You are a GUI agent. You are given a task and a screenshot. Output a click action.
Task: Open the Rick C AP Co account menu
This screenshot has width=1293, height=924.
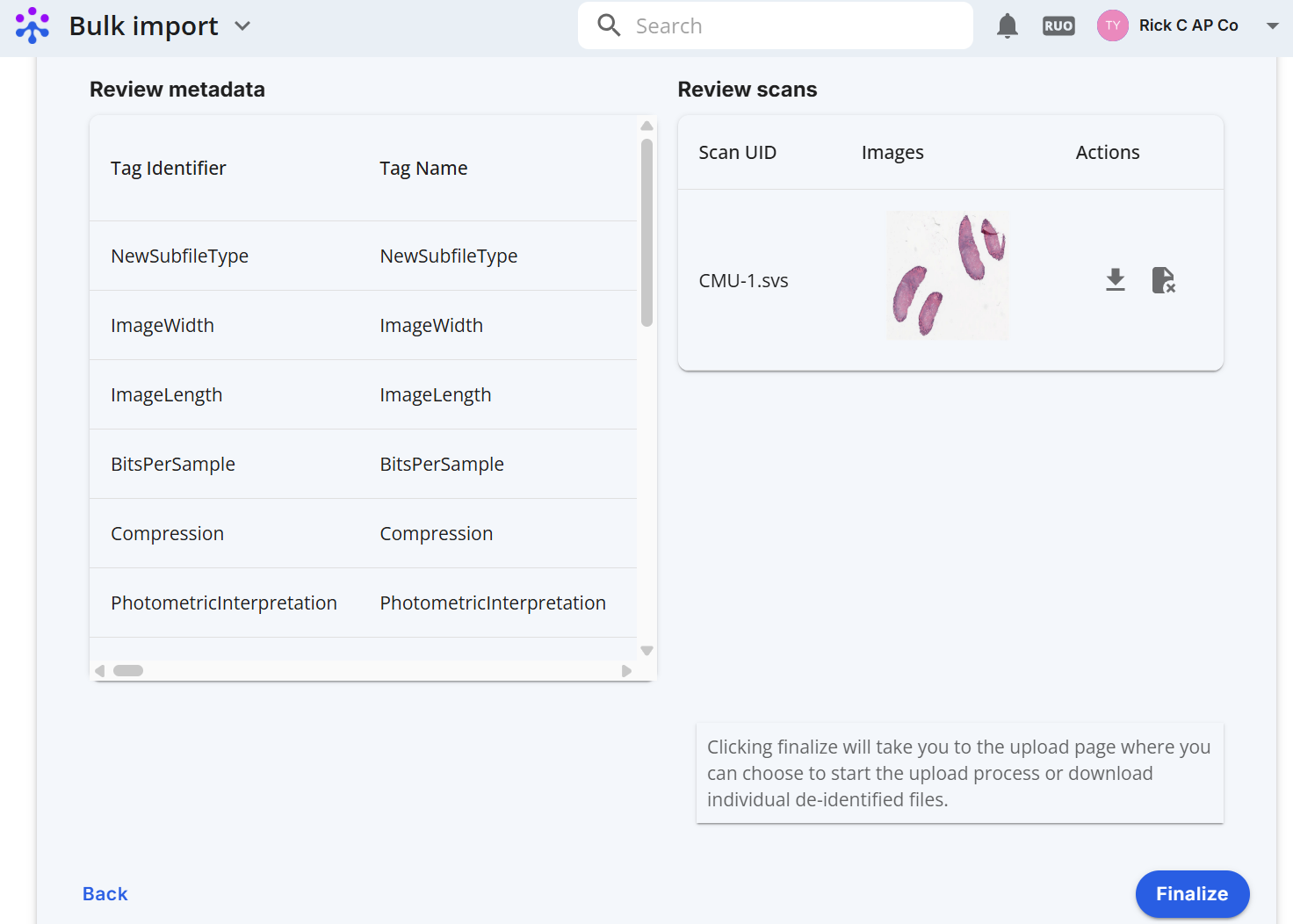[1272, 25]
